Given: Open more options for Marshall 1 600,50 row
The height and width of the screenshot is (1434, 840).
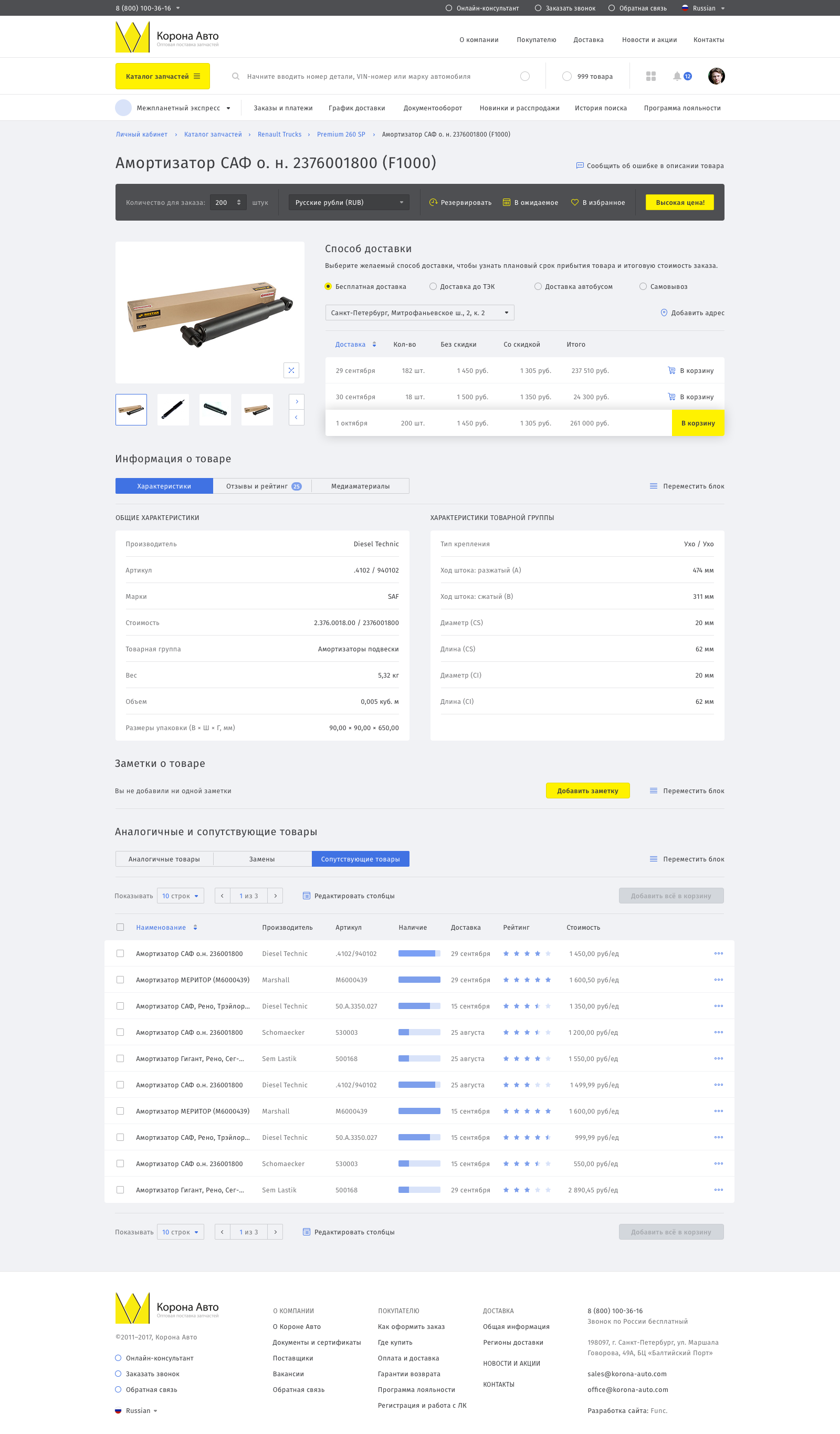Looking at the screenshot, I should (x=718, y=980).
